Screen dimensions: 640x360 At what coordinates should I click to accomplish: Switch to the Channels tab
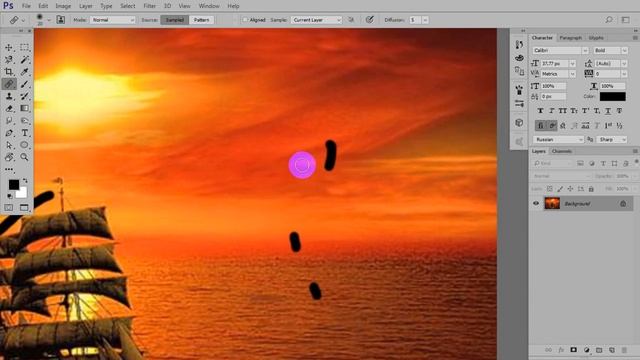point(562,151)
